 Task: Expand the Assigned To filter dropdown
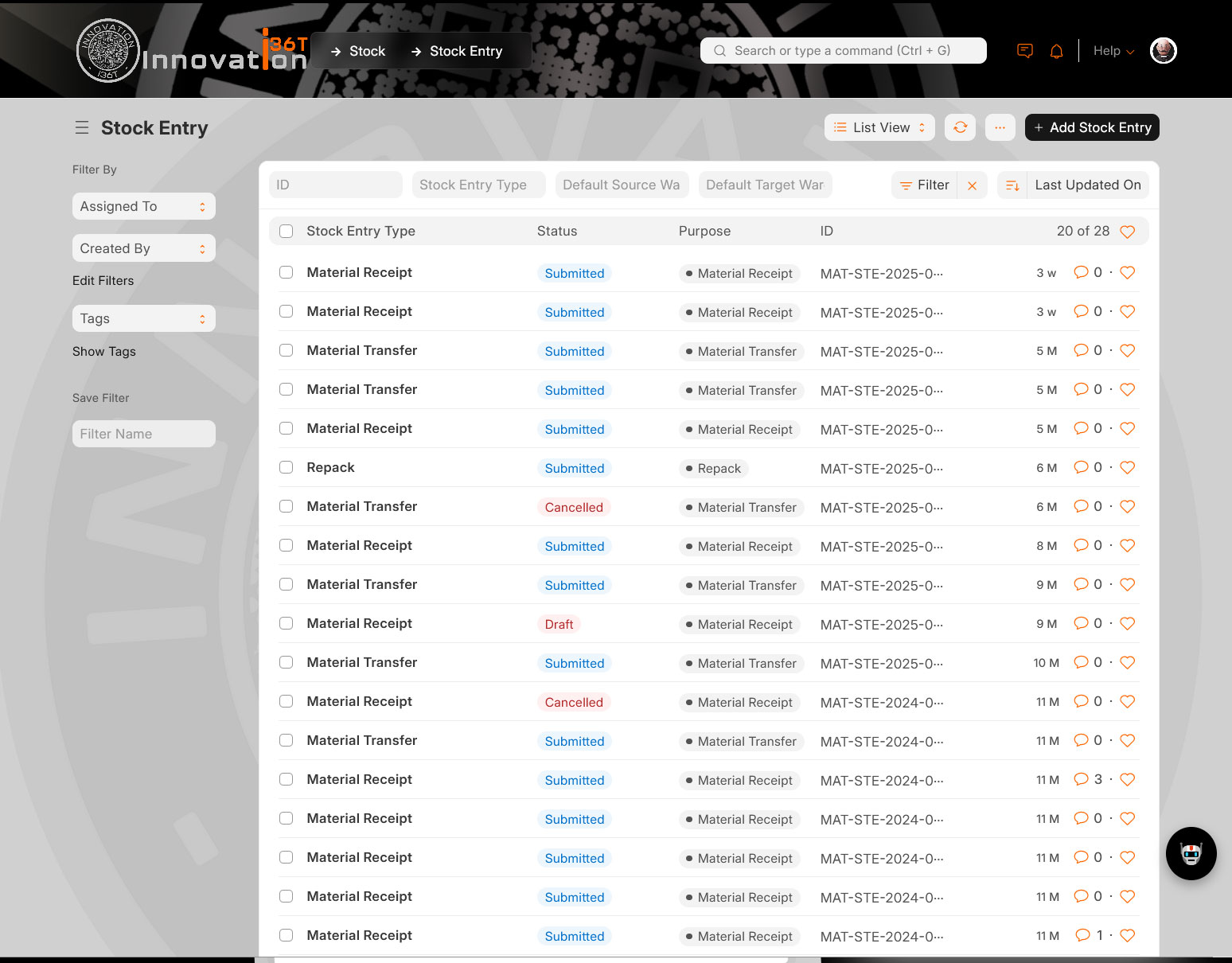(x=143, y=206)
